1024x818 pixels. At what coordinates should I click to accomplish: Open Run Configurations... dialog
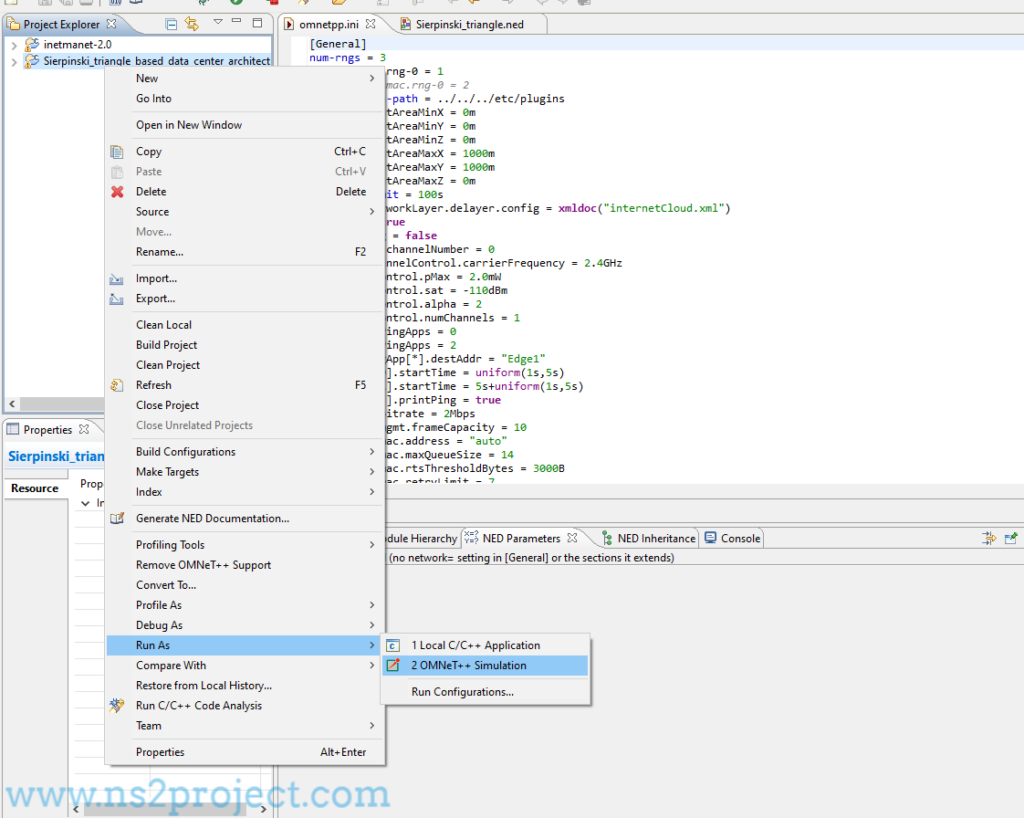point(485,692)
